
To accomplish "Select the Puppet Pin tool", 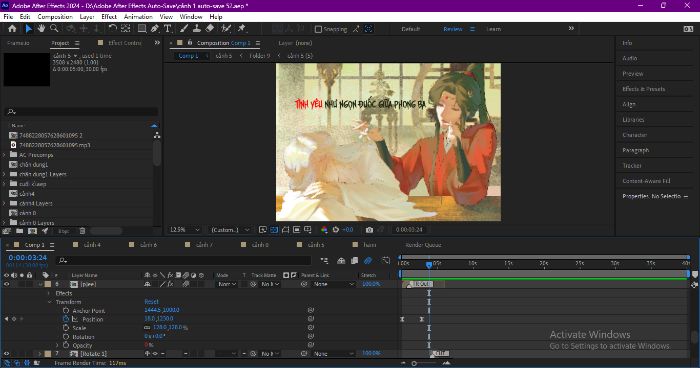I will 242,29.
